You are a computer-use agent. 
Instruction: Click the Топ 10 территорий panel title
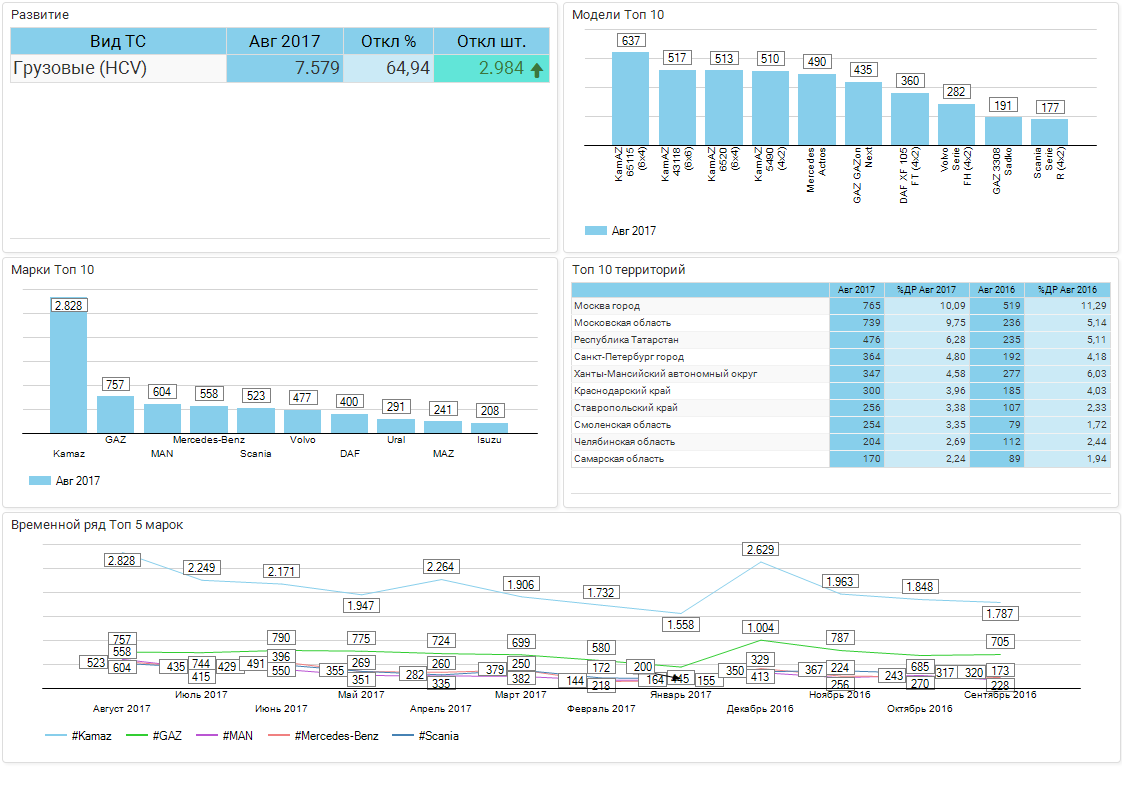click(x=628, y=270)
